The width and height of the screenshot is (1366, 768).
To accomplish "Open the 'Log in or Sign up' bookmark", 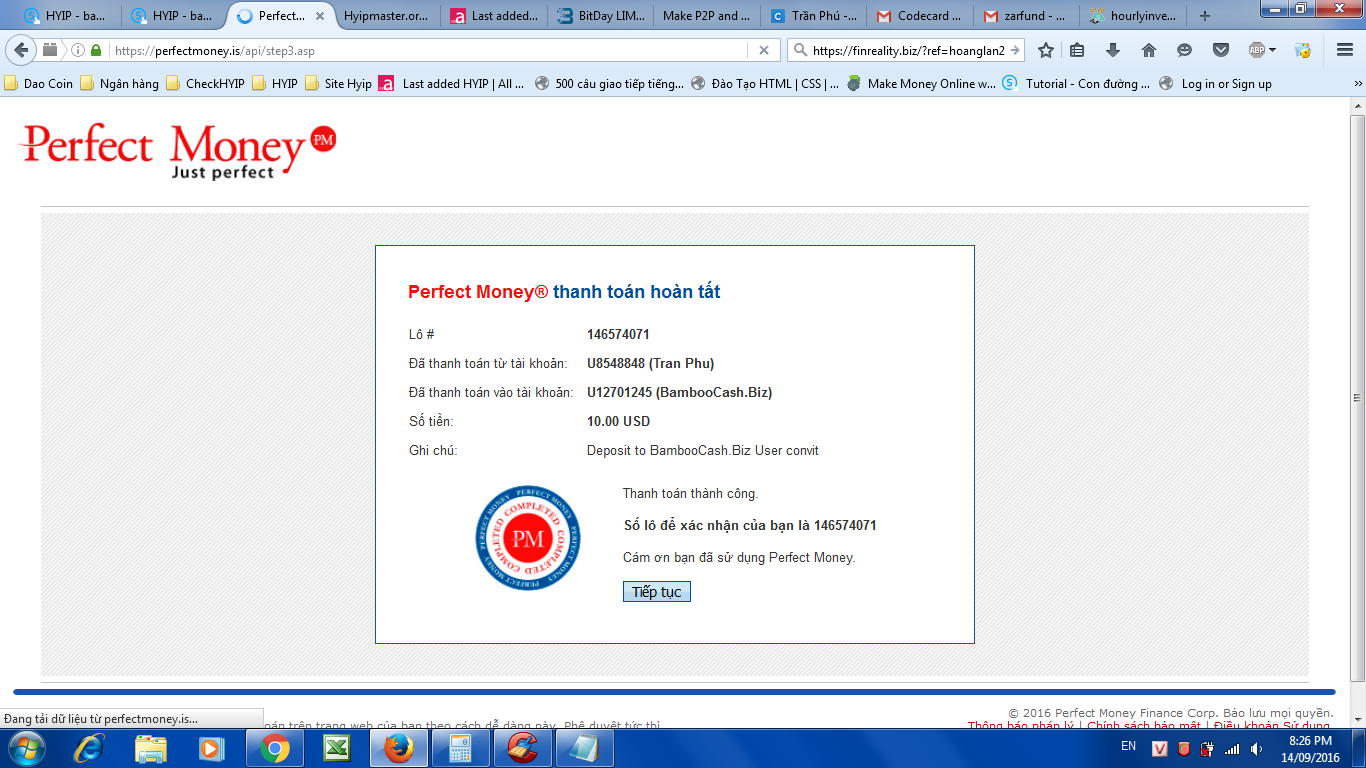I will 1216,84.
